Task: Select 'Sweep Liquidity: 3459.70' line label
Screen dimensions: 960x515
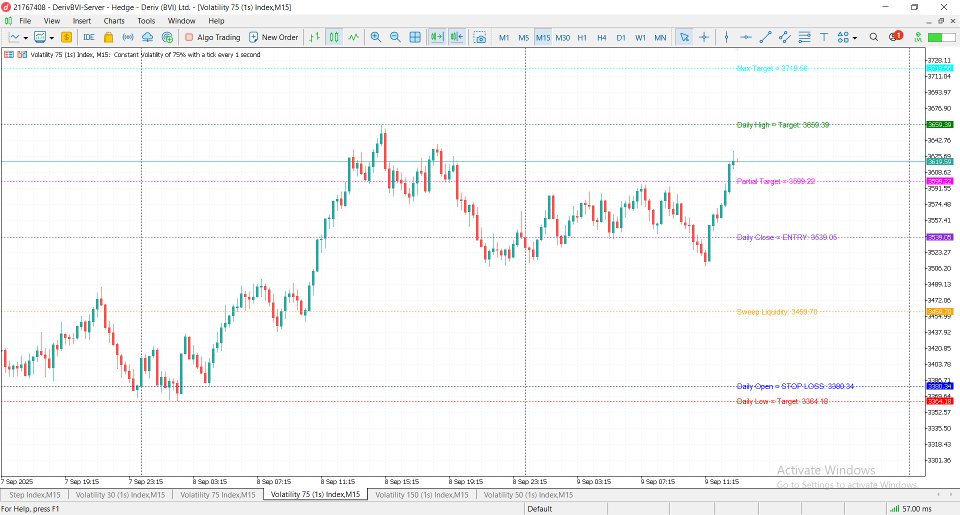Action: (776, 312)
